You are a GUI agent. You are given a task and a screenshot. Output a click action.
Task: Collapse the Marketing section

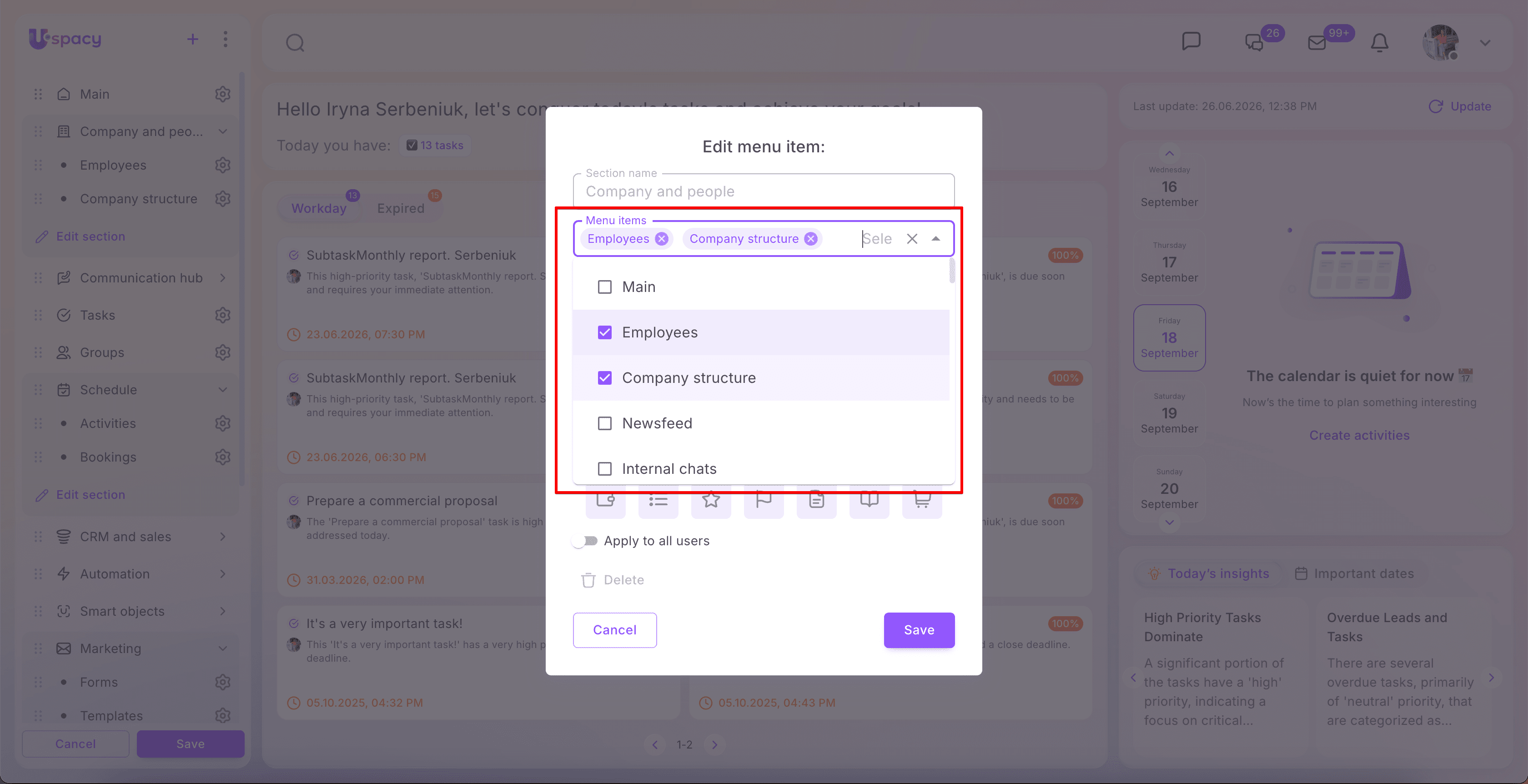222,649
